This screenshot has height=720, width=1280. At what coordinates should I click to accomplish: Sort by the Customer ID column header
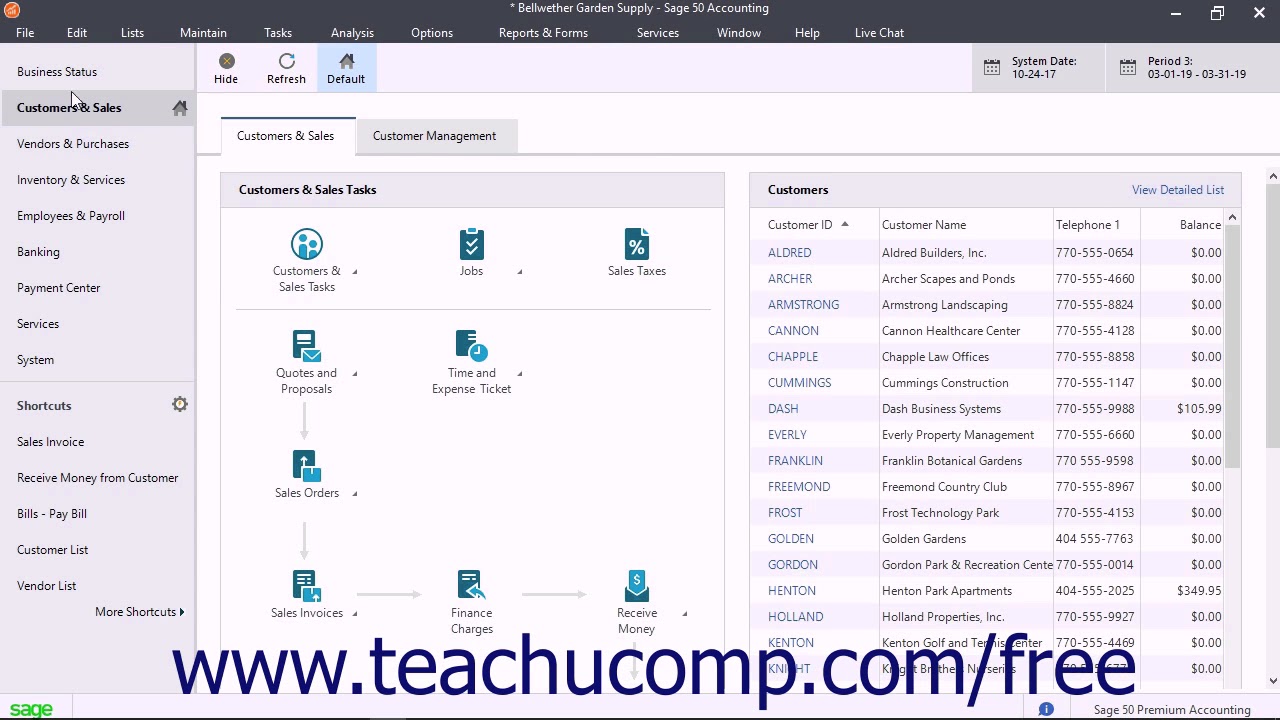click(809, 225)
